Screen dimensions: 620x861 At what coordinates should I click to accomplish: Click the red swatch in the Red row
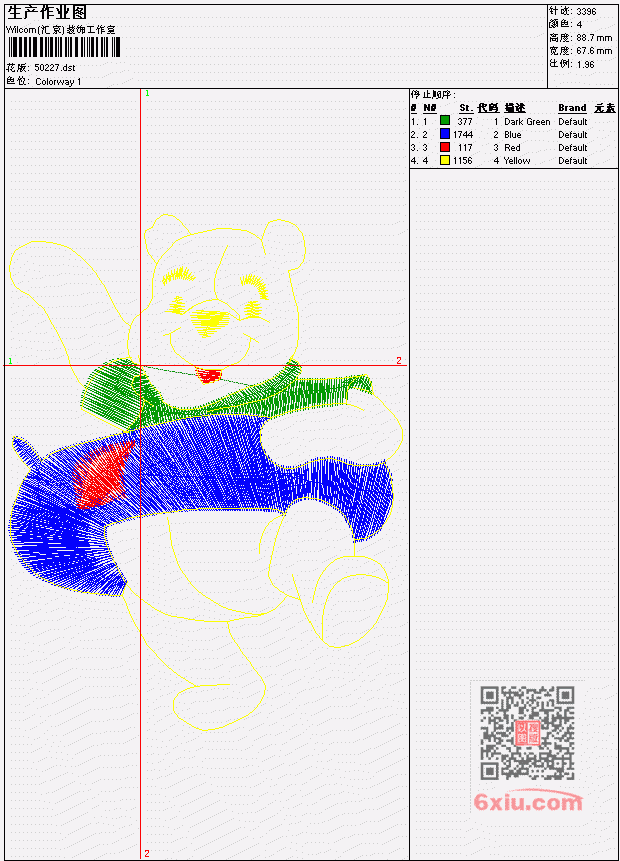tap(445, 147)
